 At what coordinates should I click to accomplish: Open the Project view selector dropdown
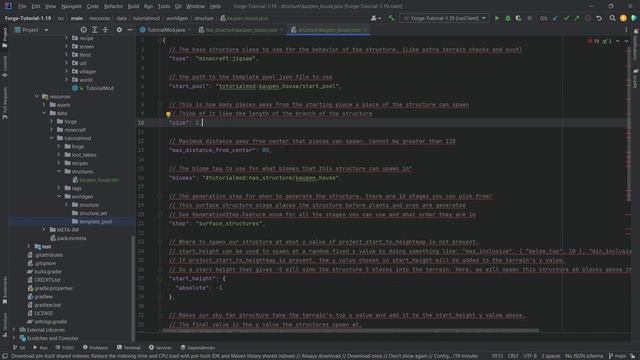pos(32,30)
